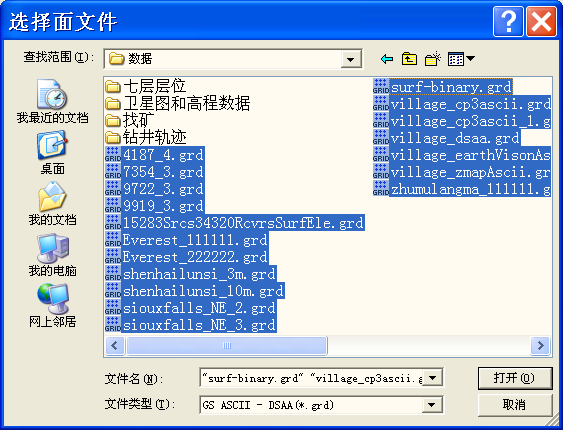Image resolution: width=563 pixels, height=430 pixels.
Task: Expand the 文件名 filename dropdown arrow
Action: 432,378
